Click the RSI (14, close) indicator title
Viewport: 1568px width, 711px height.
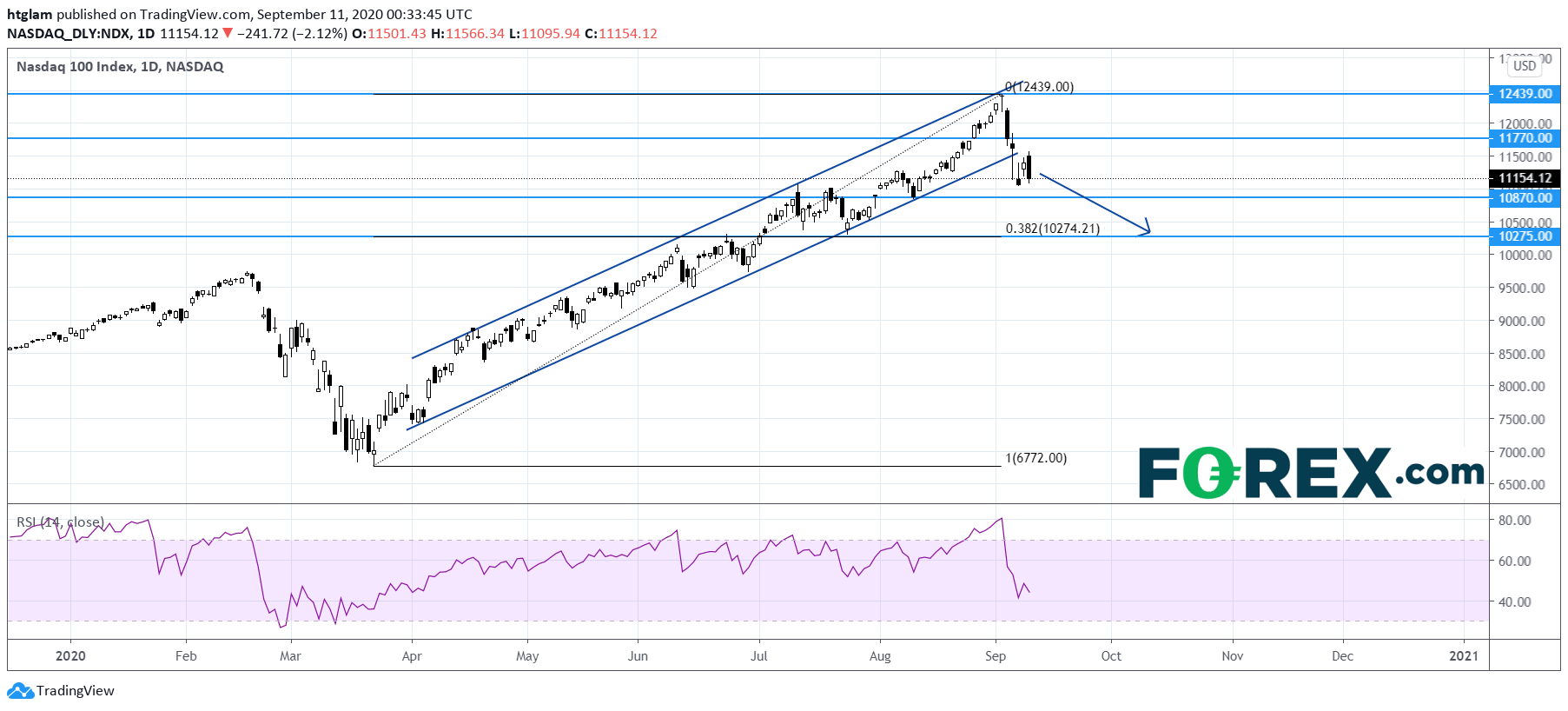click(60, 522)
